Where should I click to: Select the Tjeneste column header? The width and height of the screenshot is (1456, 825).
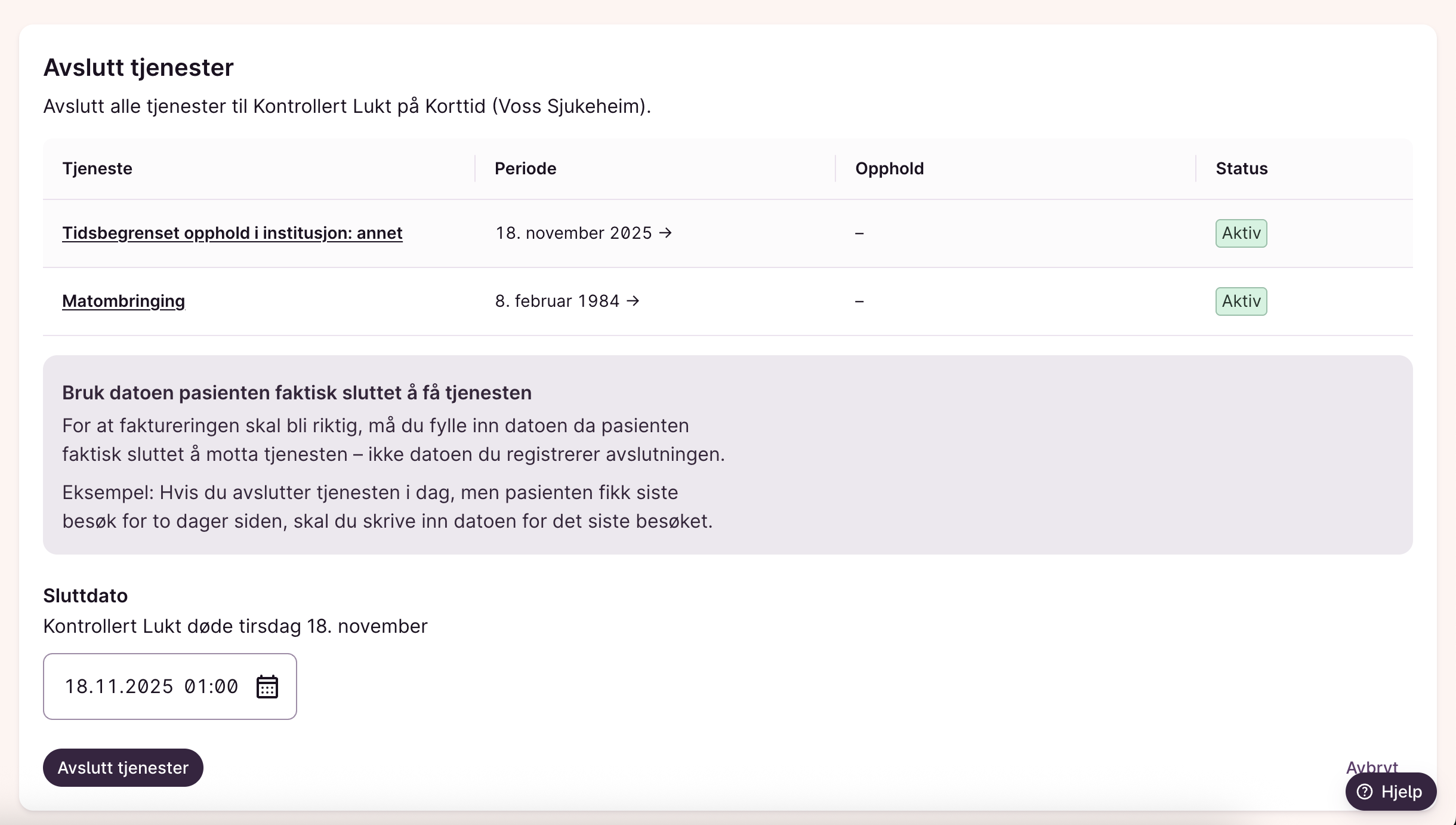97,168
